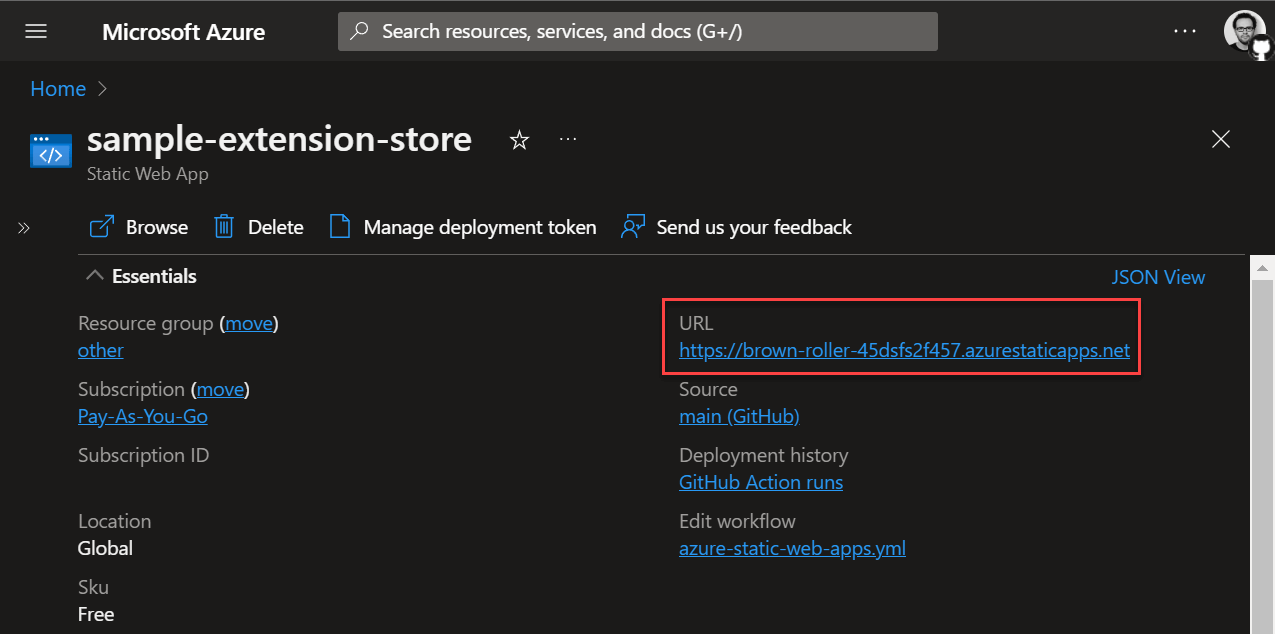Open Manage deployment token
1275x634 pixels.
[463, 227]
